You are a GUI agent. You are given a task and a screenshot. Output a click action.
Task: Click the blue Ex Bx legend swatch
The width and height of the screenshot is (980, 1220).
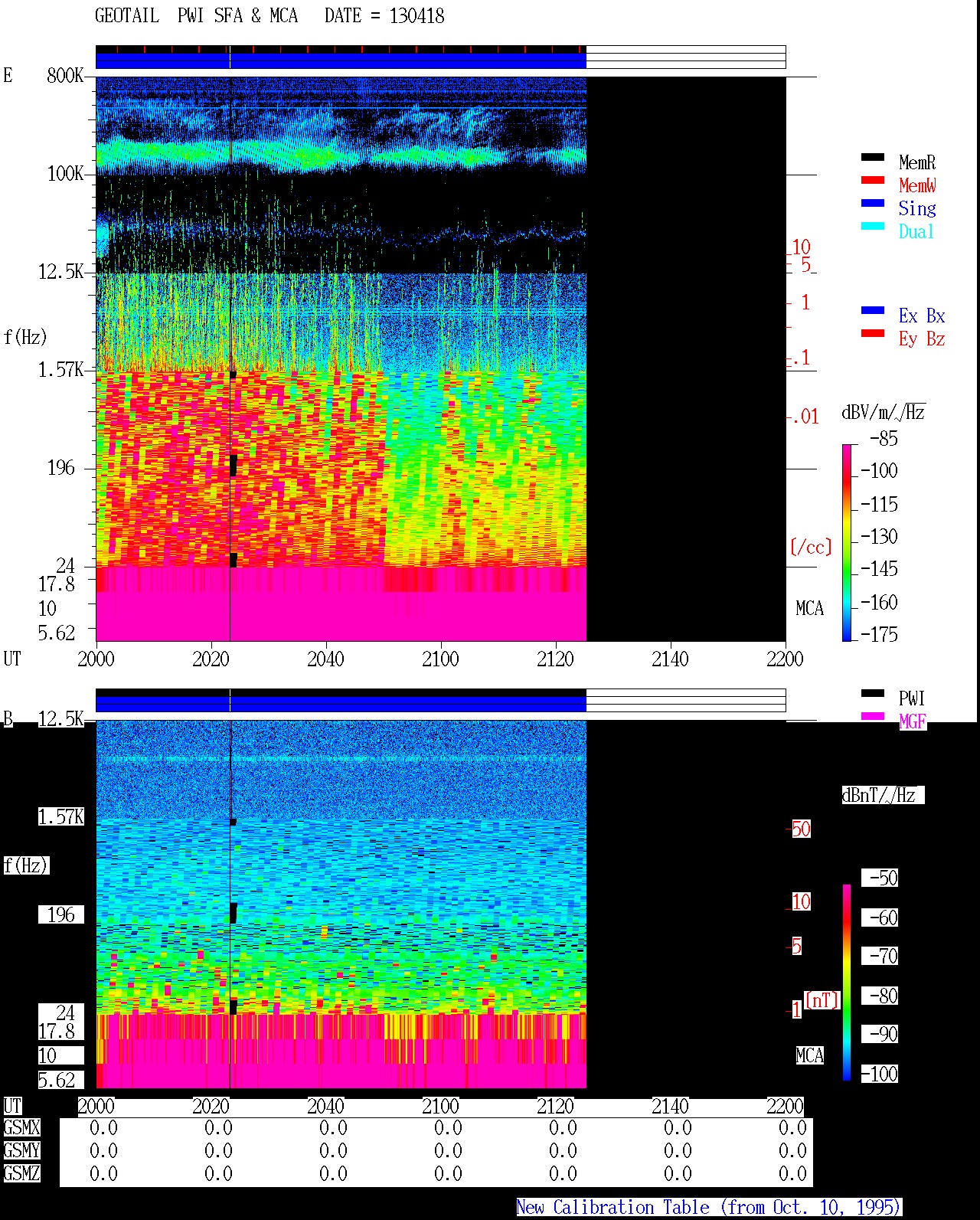(x=872, y=311)
